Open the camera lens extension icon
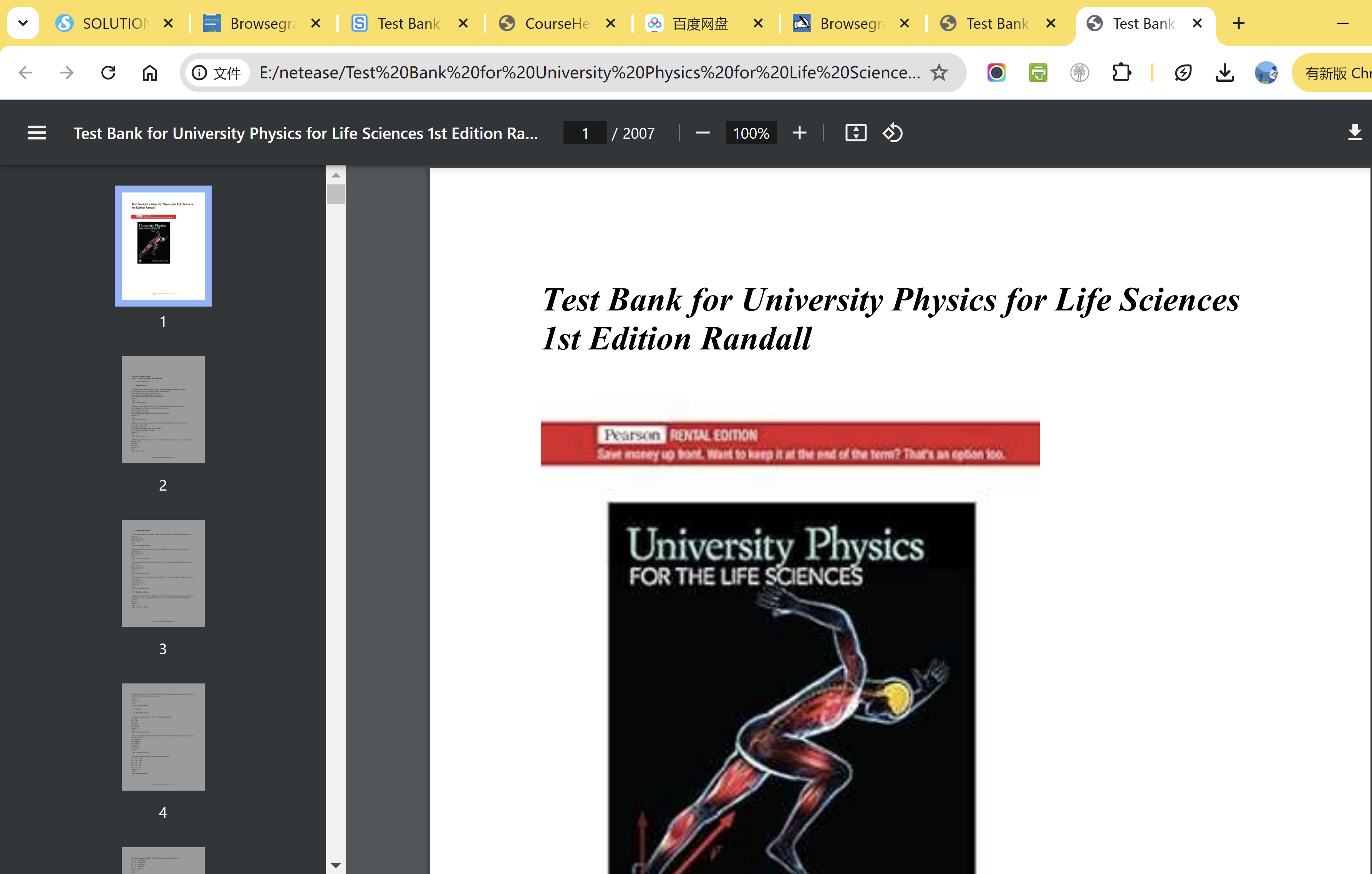The height and width of the screenshot is (874, 1372). coord(996,73)
